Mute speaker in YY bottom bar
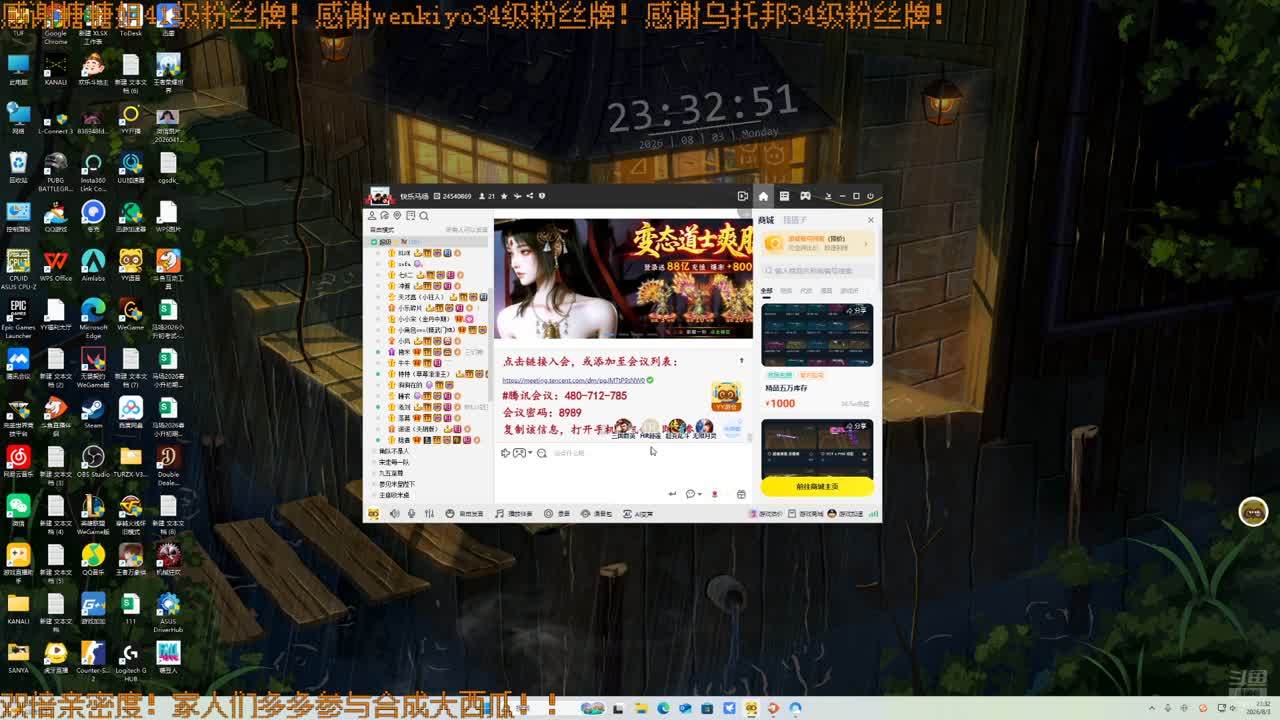 point(394,514)
